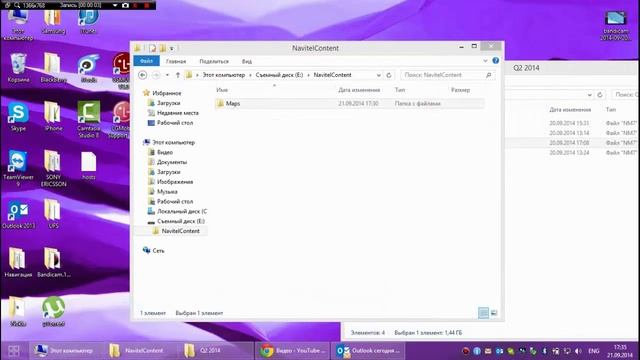The width and height of the screenshot is (640, 360).
Task: Sort by the Размер column header
Action: (460, 90)
